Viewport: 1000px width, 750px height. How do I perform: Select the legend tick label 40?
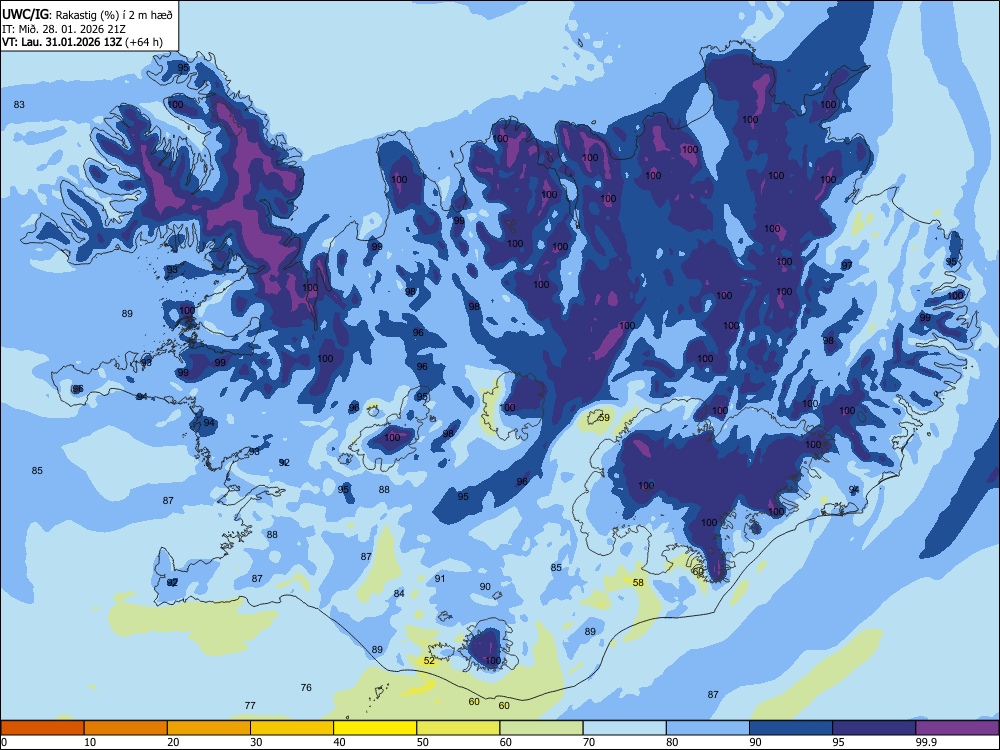pos(340,742)
